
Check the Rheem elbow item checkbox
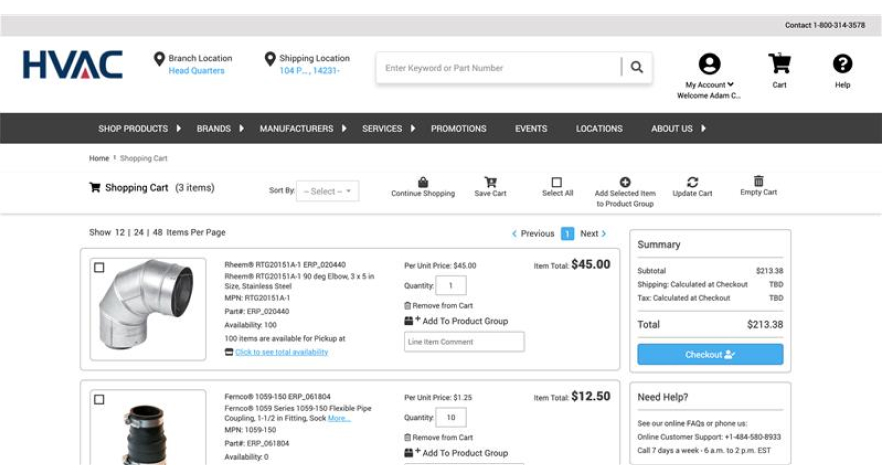coord(99,268)
